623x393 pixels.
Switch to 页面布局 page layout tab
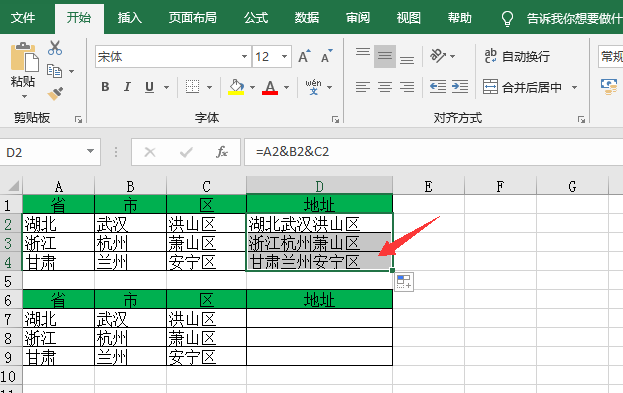click(x=193, y=18)
